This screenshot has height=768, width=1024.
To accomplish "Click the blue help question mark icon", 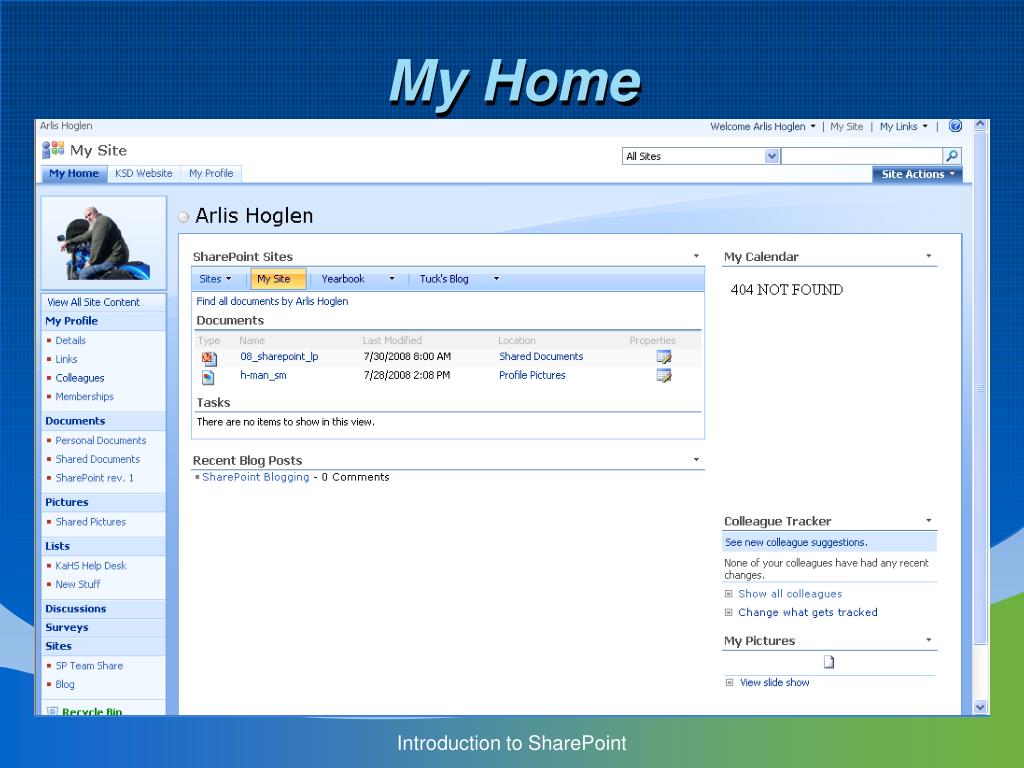I will [955, 126].
